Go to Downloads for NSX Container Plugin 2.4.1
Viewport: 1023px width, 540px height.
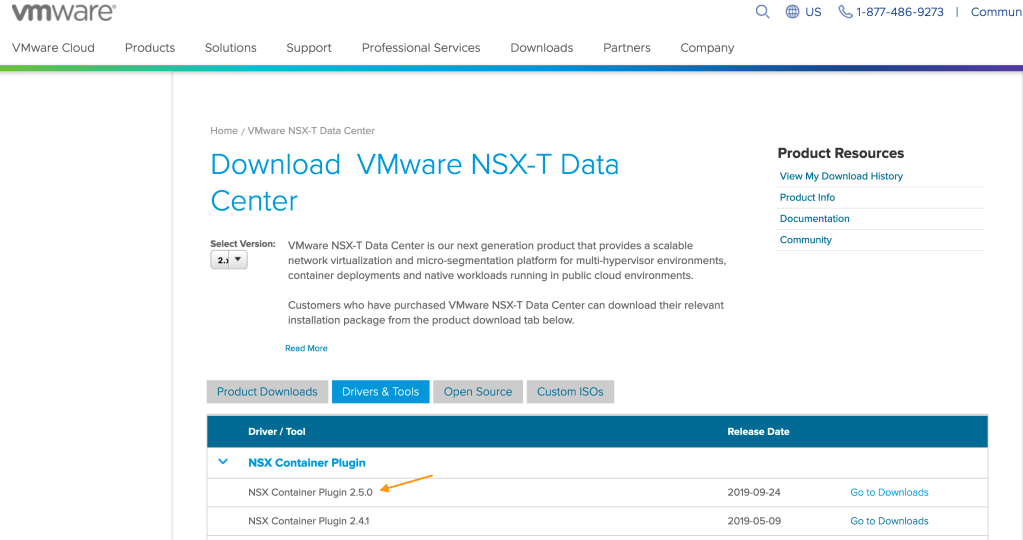click(x=889, y=521)
